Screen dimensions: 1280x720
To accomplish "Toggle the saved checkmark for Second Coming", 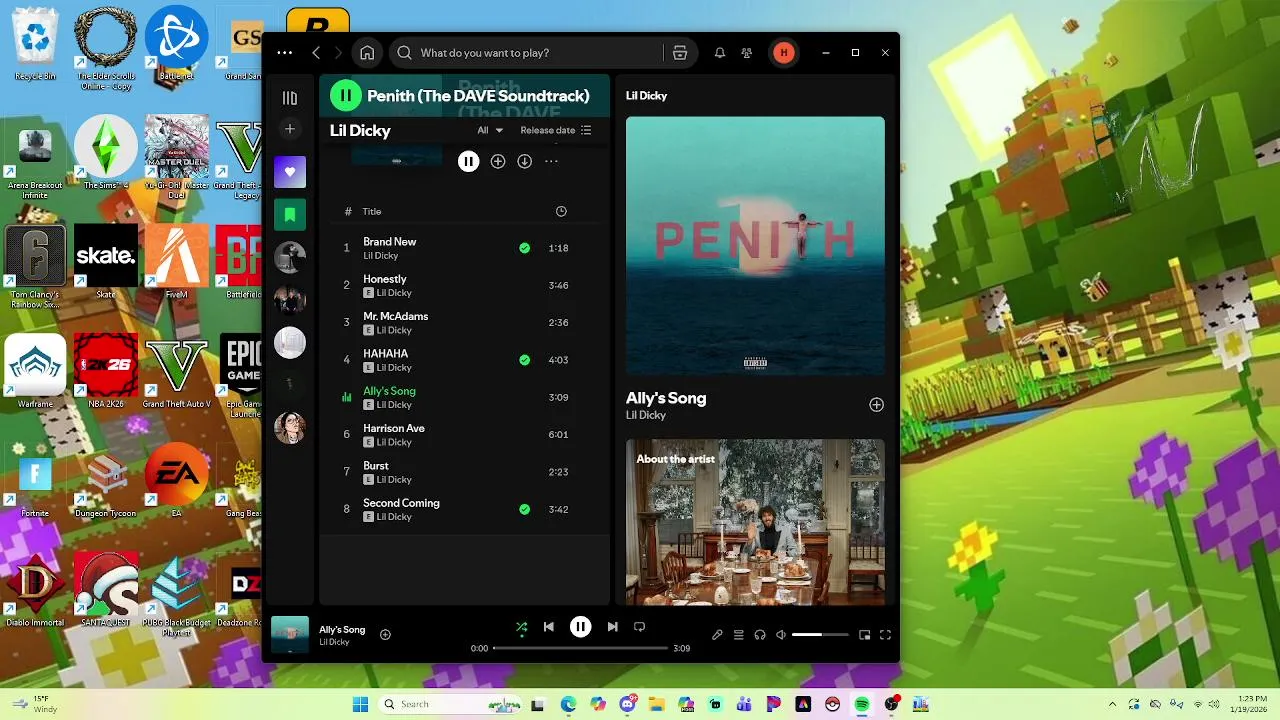I will 524,509.
